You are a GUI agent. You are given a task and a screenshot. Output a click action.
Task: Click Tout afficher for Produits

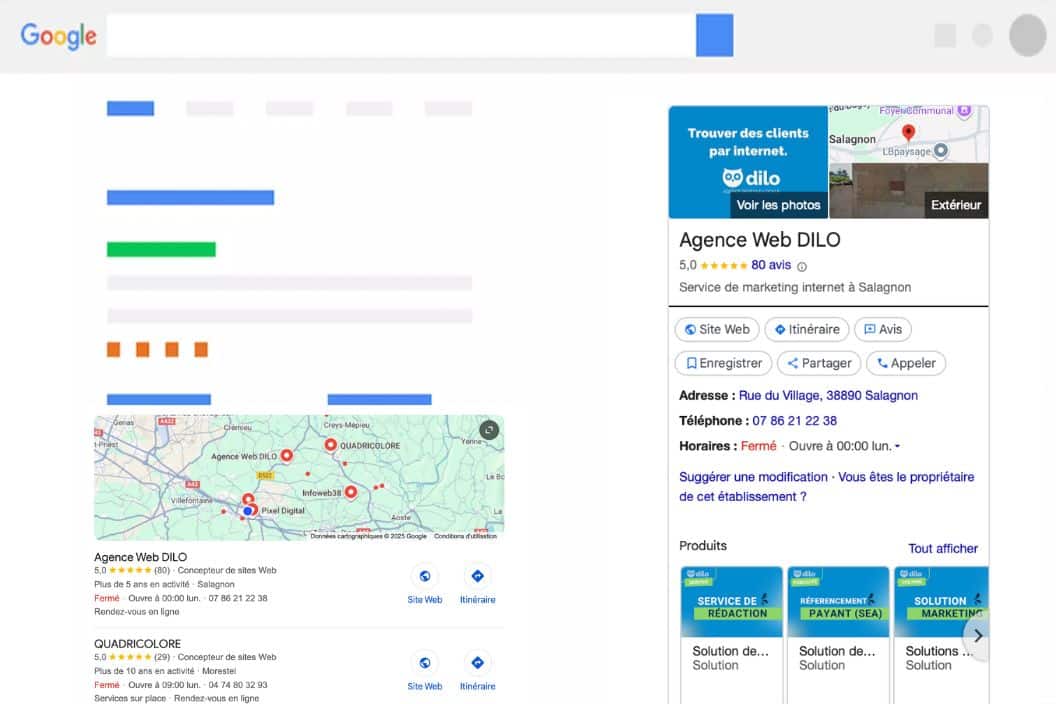pyautogui.click(x=943, y=548)
